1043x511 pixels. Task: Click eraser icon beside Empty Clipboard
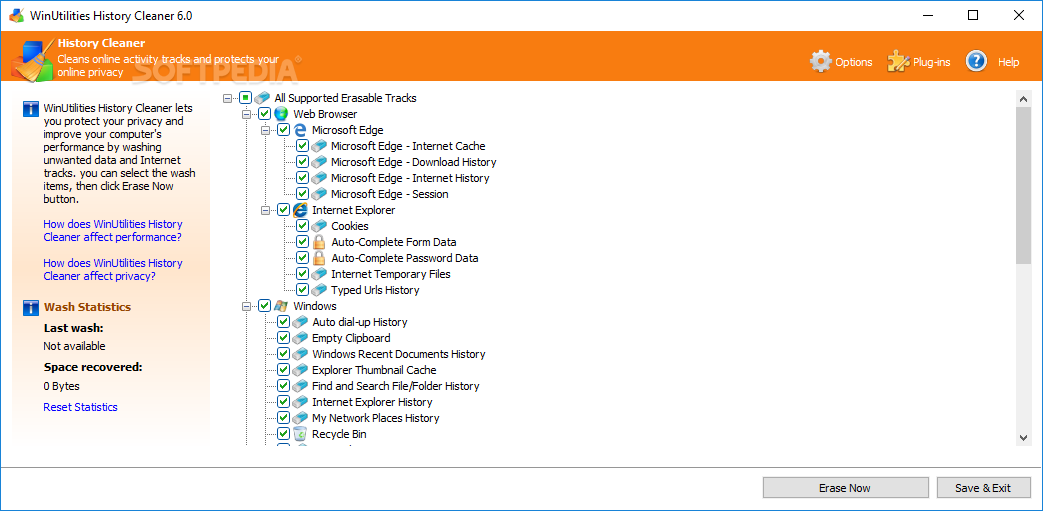300,337
